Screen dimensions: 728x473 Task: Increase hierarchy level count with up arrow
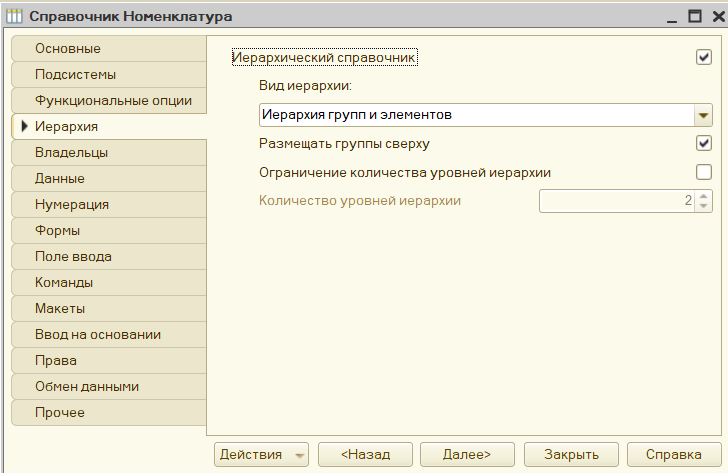point(703,196)
